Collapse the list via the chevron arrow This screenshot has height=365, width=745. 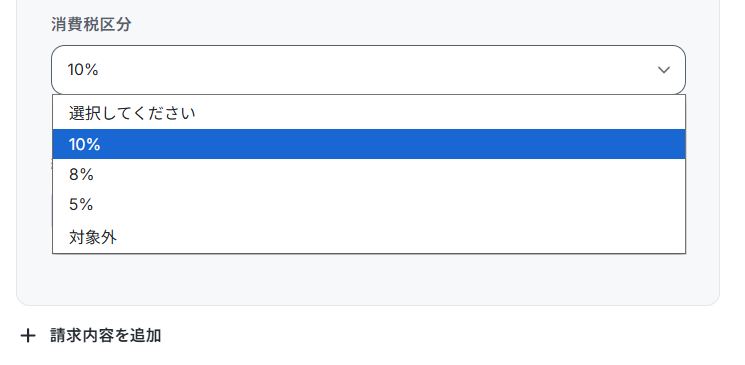[x=663, y=70]
